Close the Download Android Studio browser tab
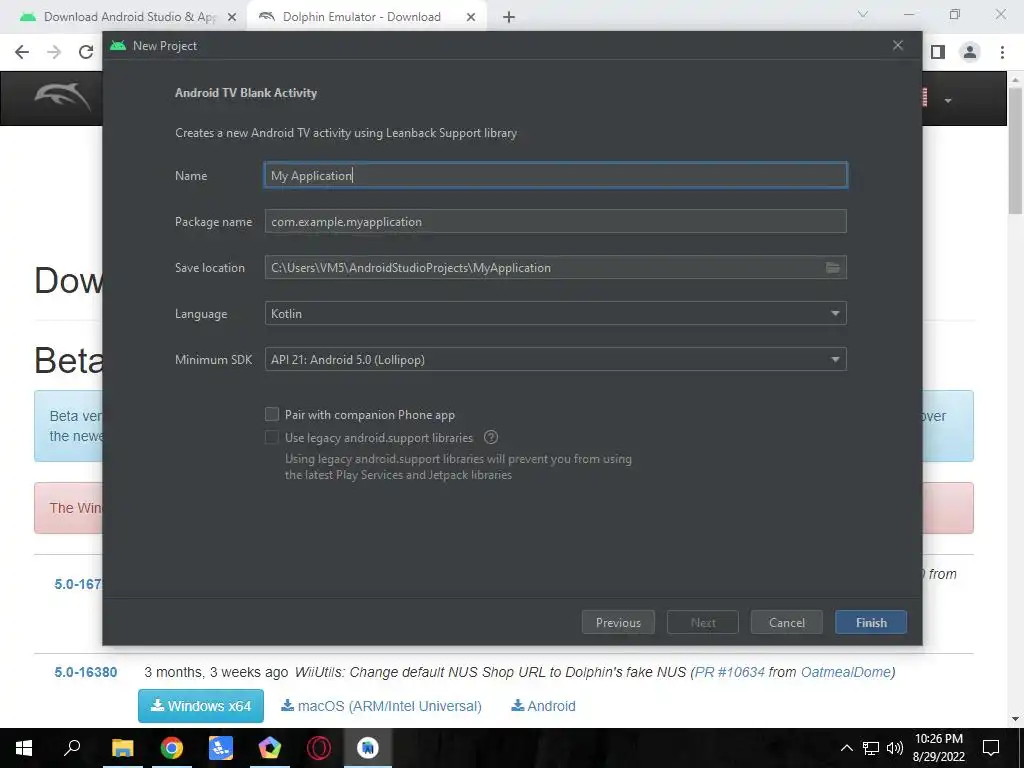Screen dimensions: 1024x768 (x=232, y=17)
